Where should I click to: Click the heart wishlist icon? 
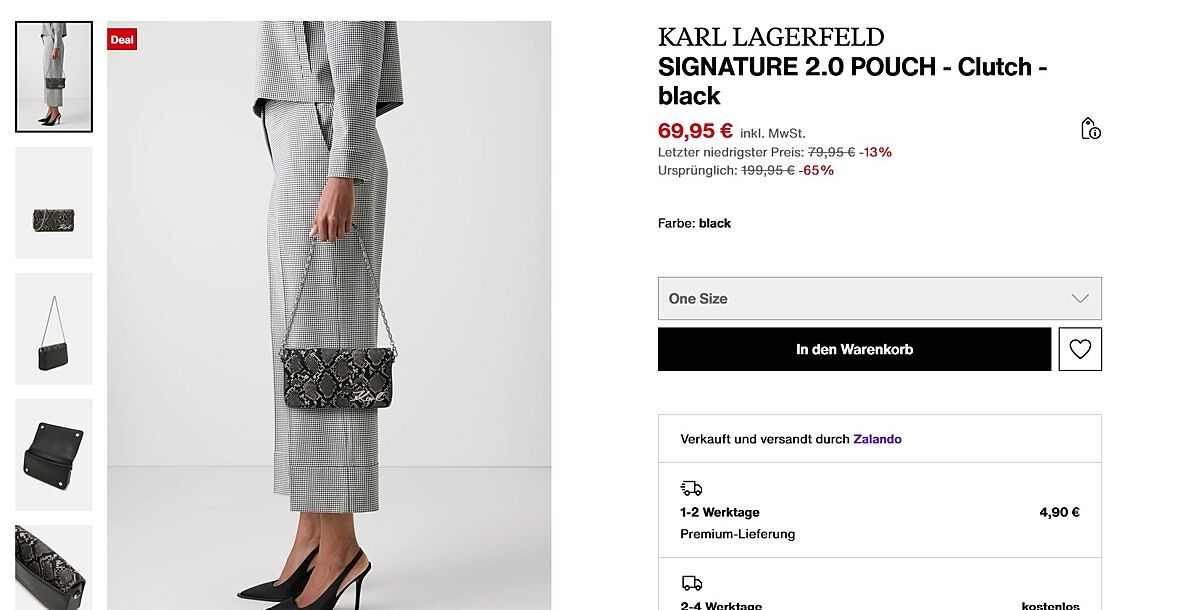1080,349
